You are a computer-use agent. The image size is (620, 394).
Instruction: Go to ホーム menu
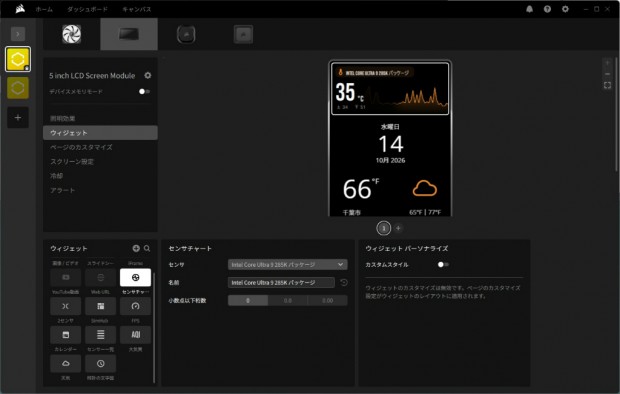tap(44, 9)
